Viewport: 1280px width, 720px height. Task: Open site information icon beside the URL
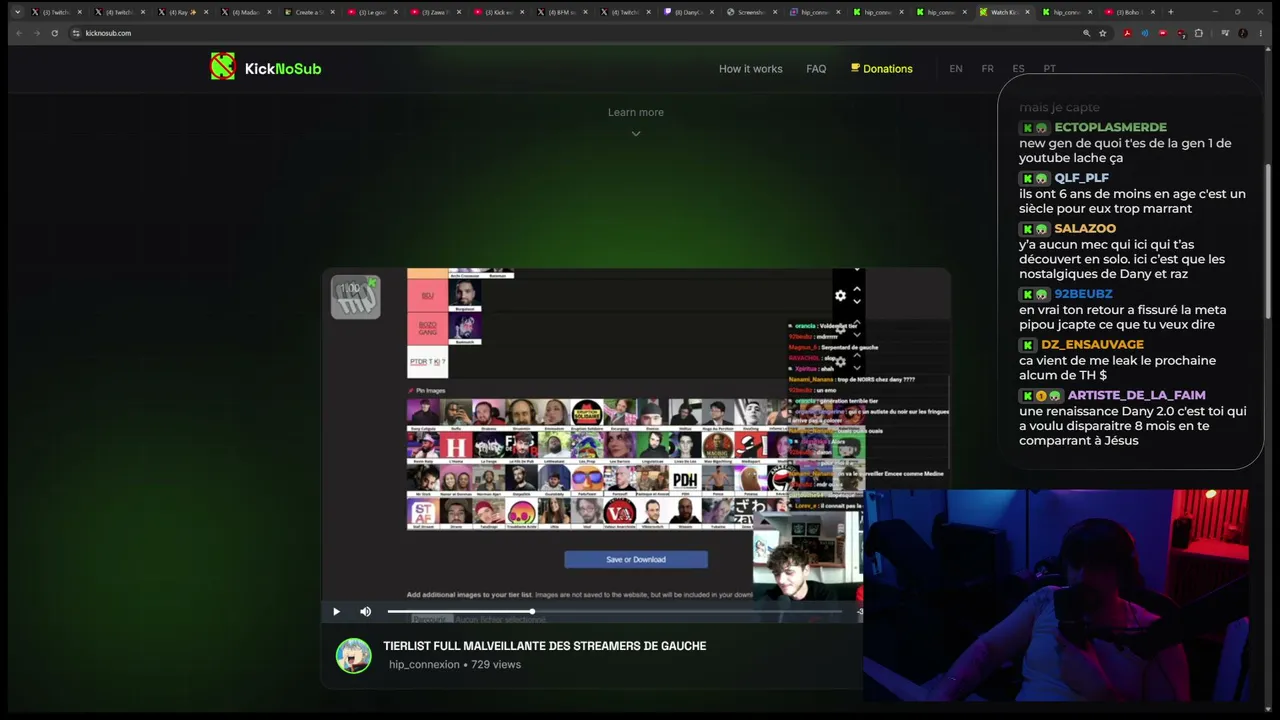pos(76,33)
